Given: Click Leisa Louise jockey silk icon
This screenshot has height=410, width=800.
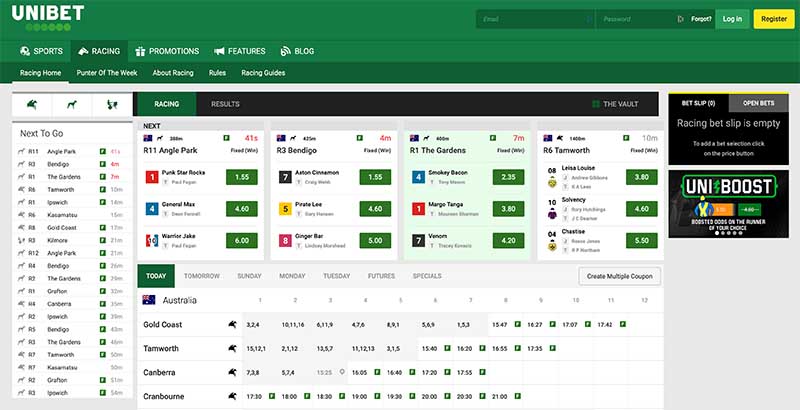Looking at the screenshot, I should [x=552, y=182].
